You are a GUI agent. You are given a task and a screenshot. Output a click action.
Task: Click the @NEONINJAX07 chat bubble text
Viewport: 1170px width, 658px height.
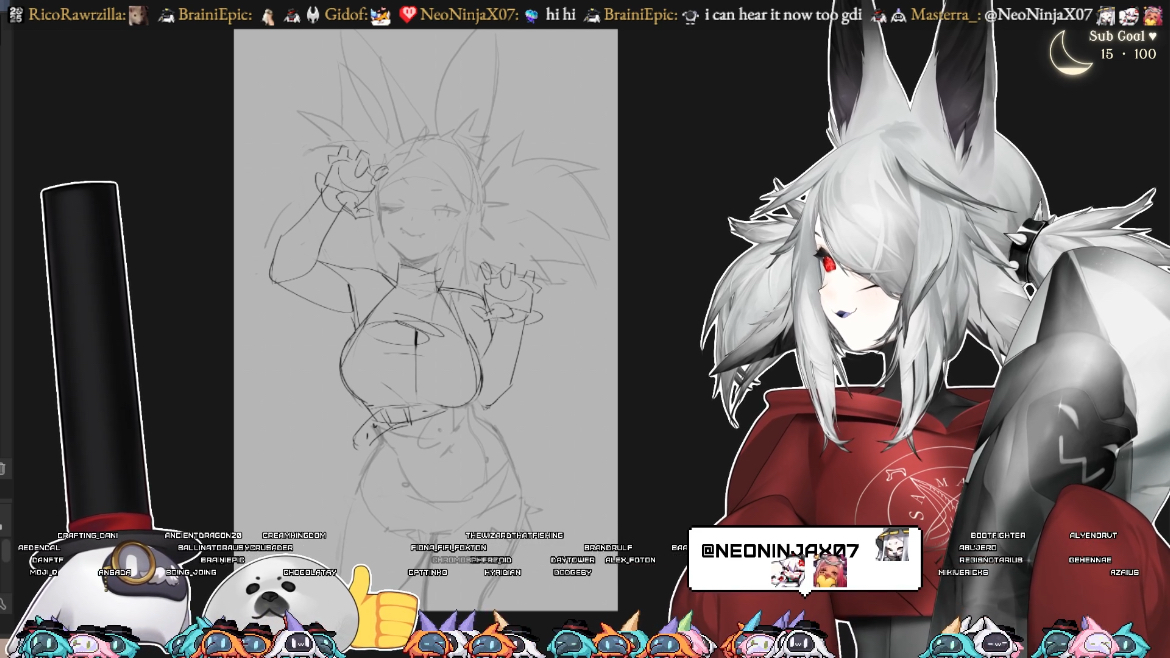[x=780, y=551]
